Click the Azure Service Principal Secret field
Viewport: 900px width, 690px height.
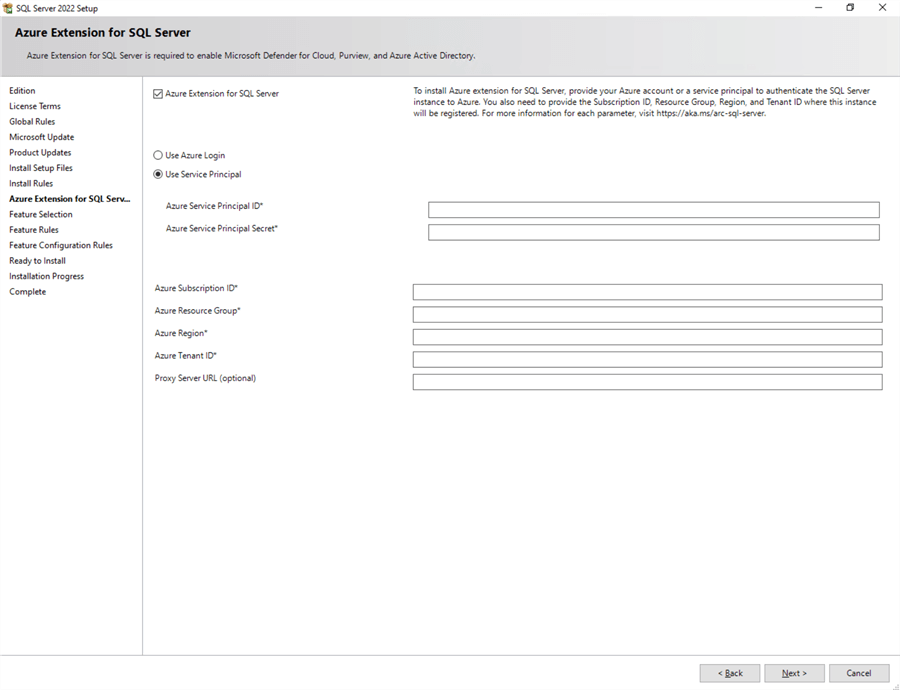pyautogui.click(x=653, y=232)
